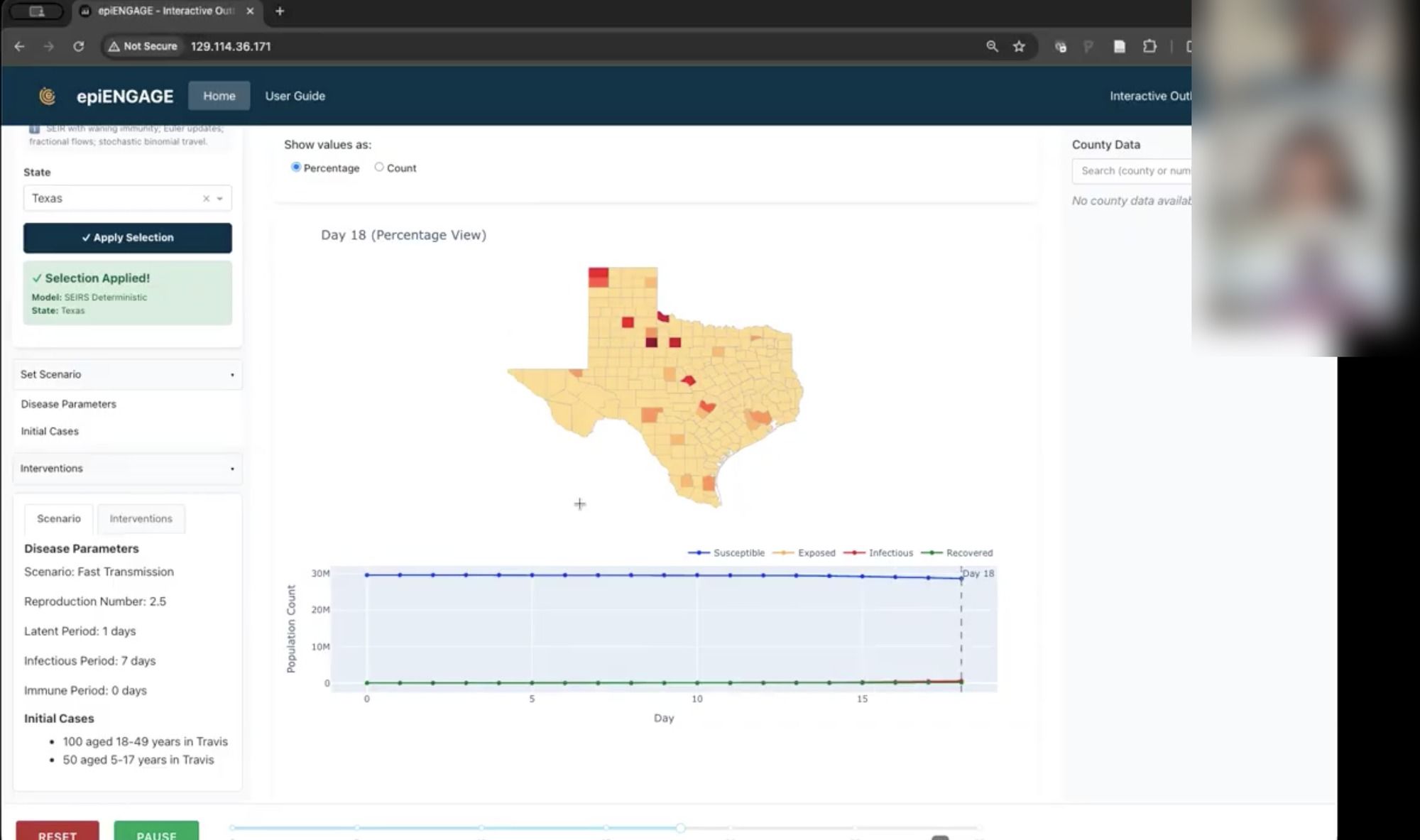Expand the Interventions section
The width and height of the screenshot is (1420, 840).
tap(128, 469)
